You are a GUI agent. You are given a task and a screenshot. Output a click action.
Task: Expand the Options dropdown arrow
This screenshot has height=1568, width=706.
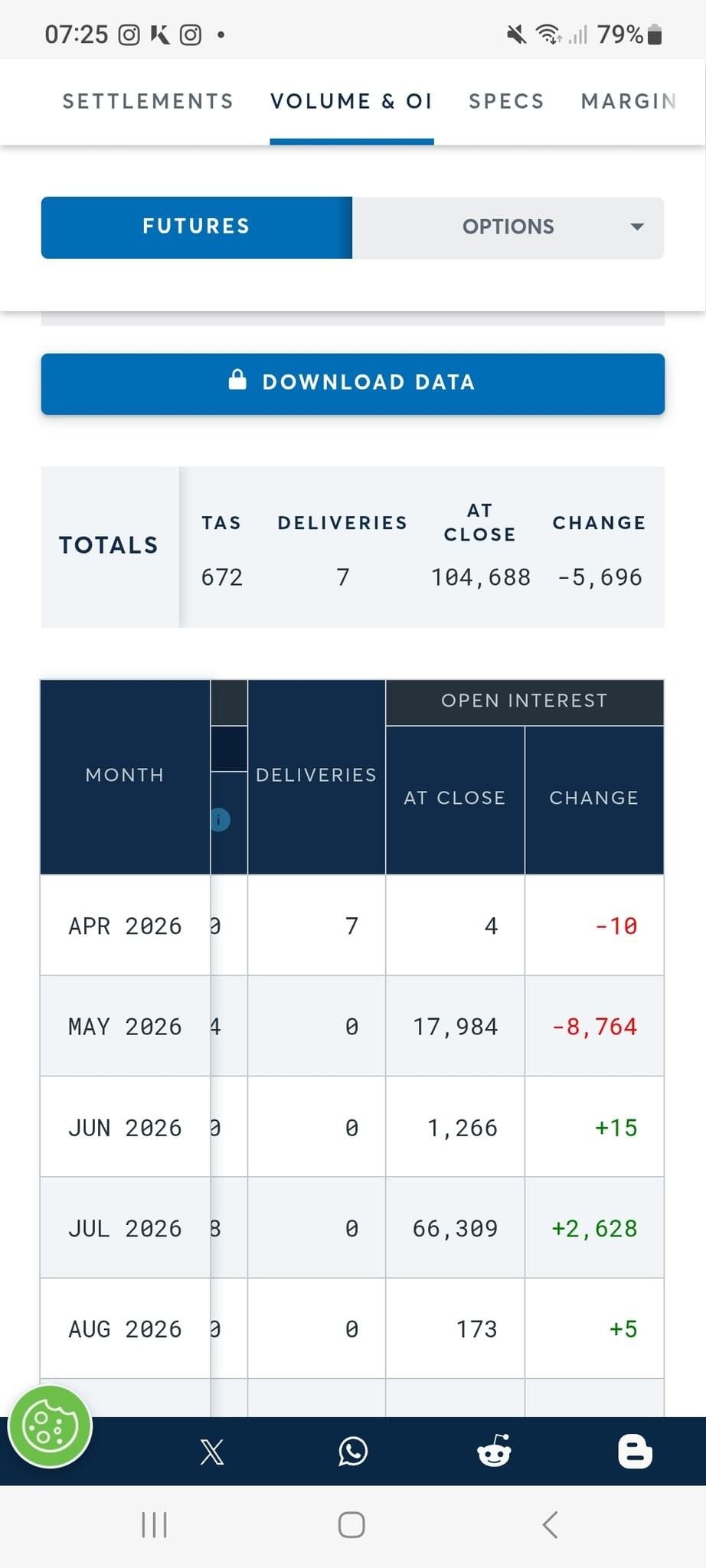[x=636, y=227]
